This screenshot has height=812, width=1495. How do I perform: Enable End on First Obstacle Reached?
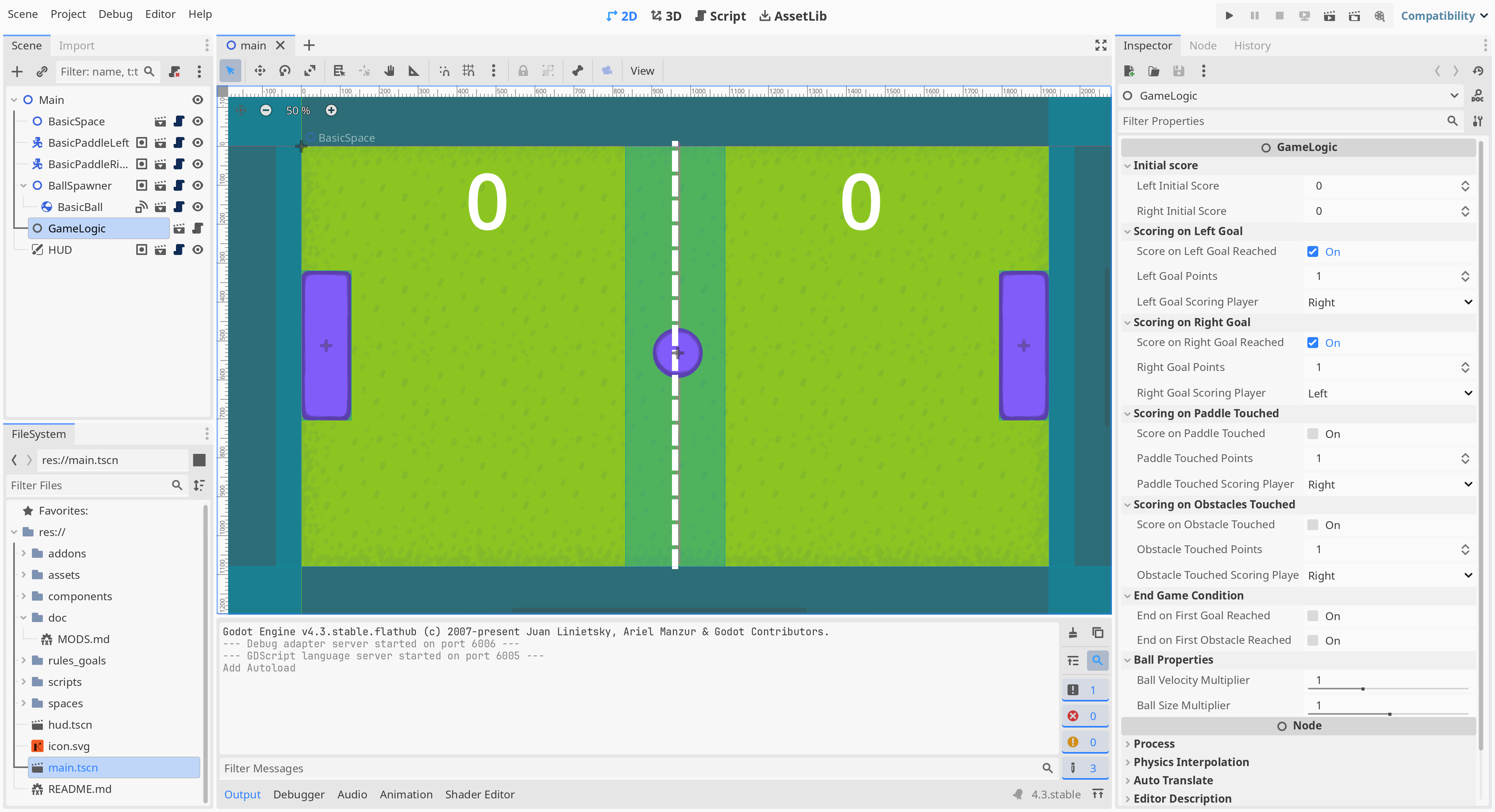(x=1312, y=641)
